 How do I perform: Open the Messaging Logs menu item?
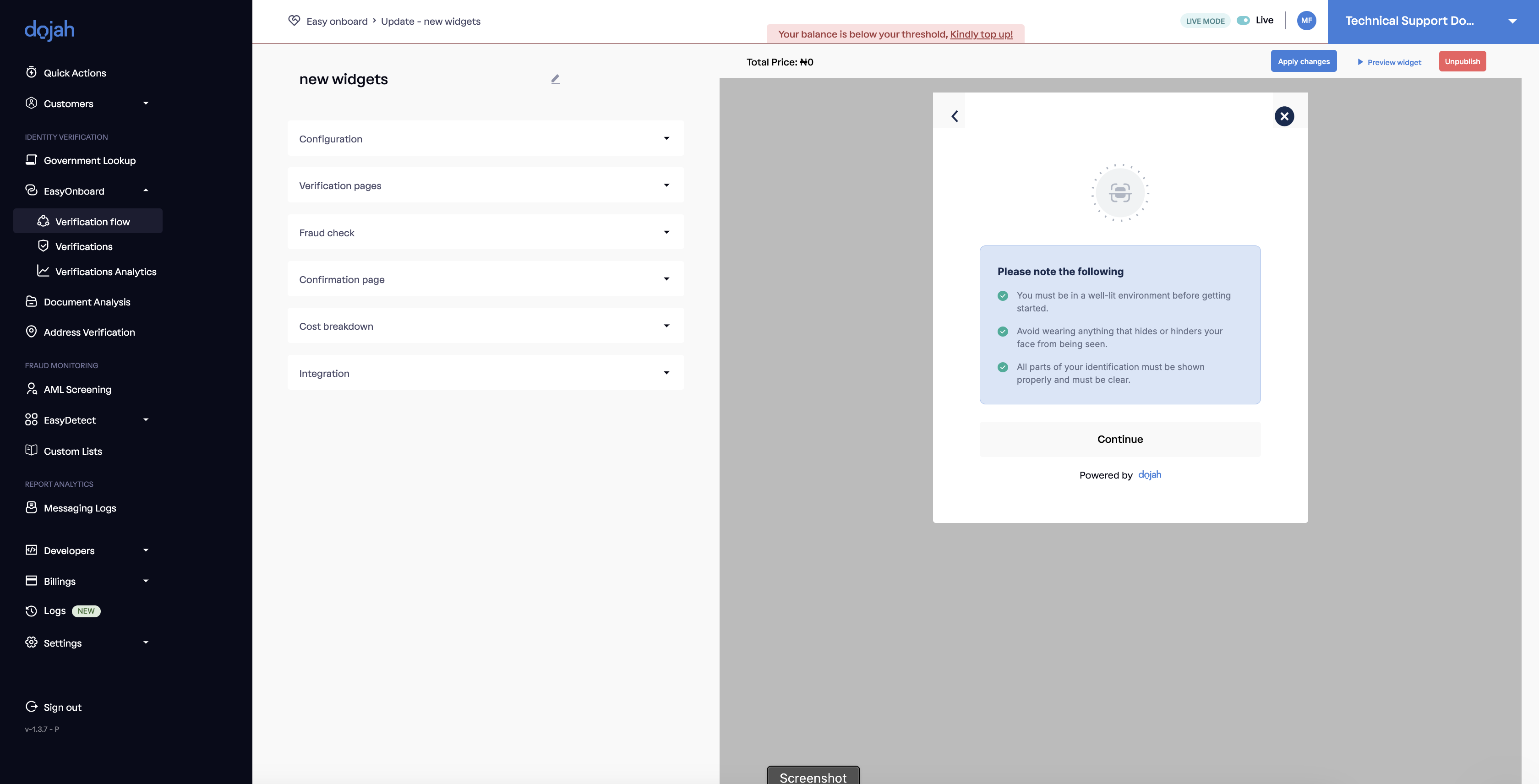(79, 508)
